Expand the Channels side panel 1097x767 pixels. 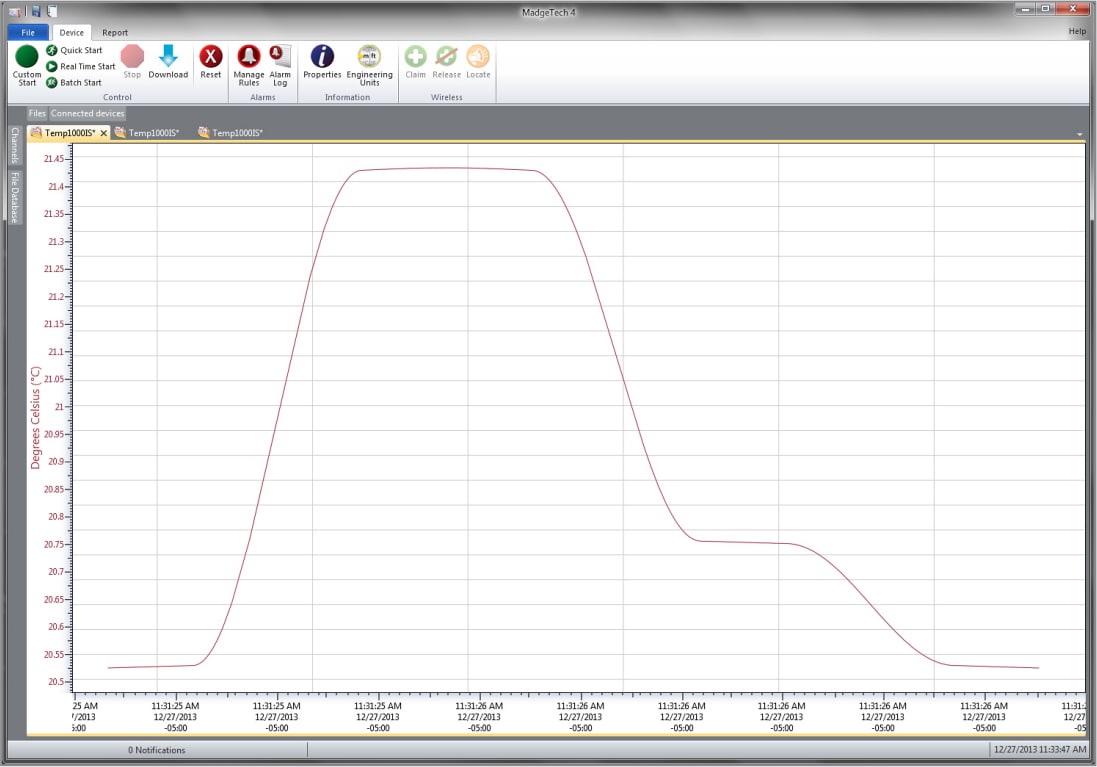[x=15, y=145]
